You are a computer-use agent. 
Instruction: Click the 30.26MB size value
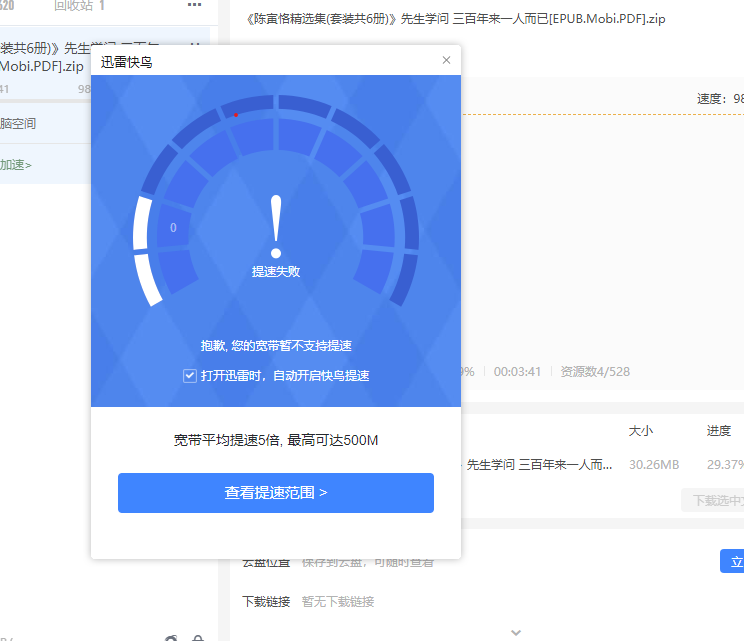coord(654,464)
